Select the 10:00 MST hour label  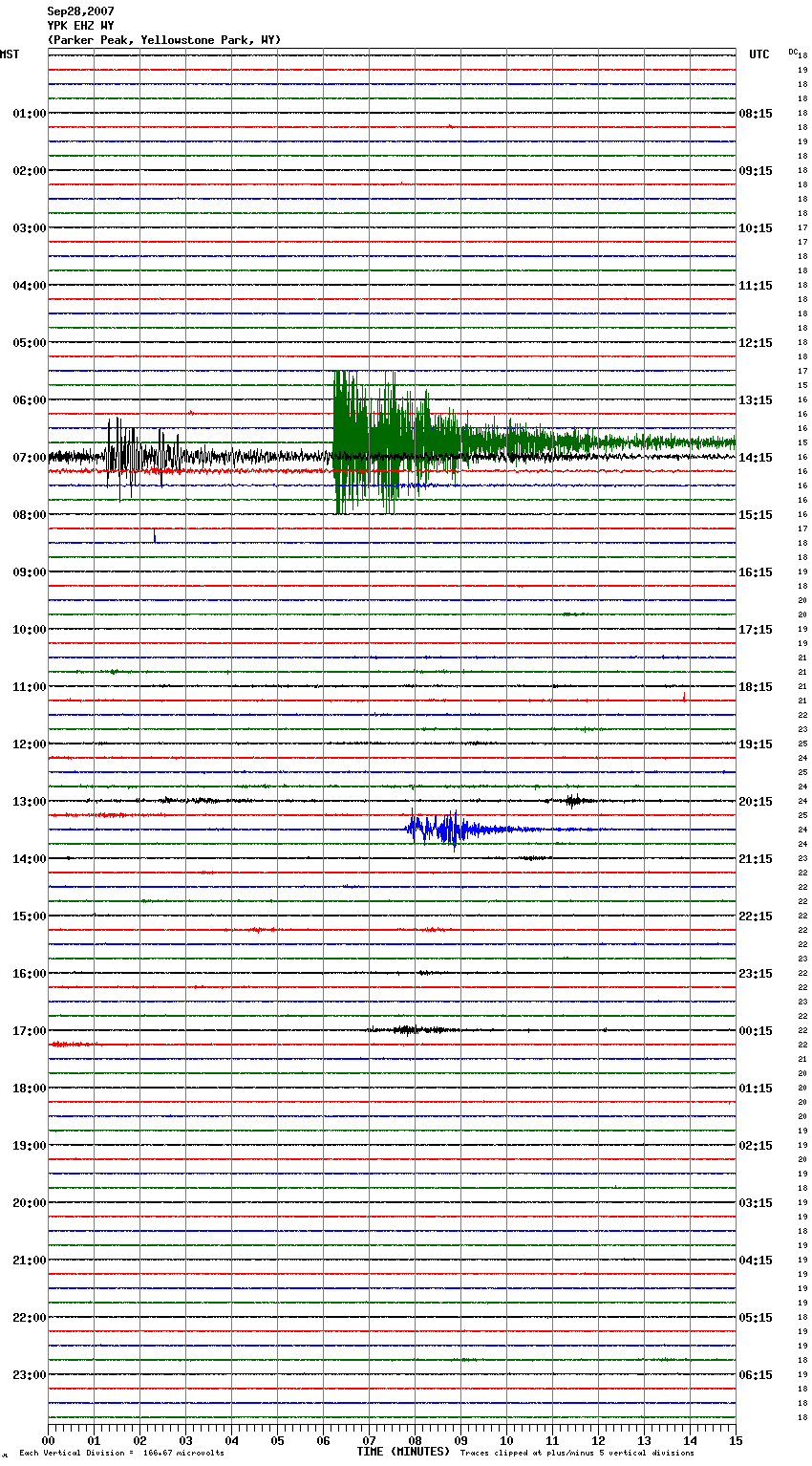pos(30,630)
